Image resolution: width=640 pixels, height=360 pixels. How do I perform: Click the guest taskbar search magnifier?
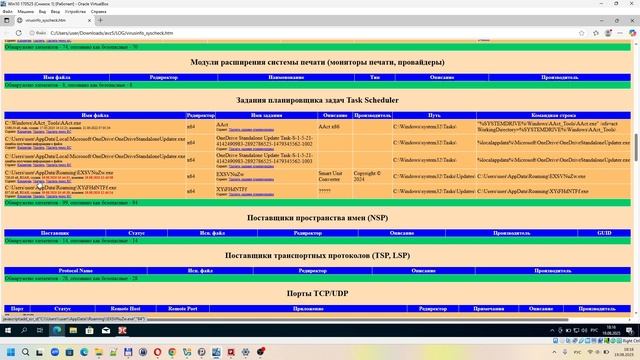pyautogui.click(x=24, y=330)
